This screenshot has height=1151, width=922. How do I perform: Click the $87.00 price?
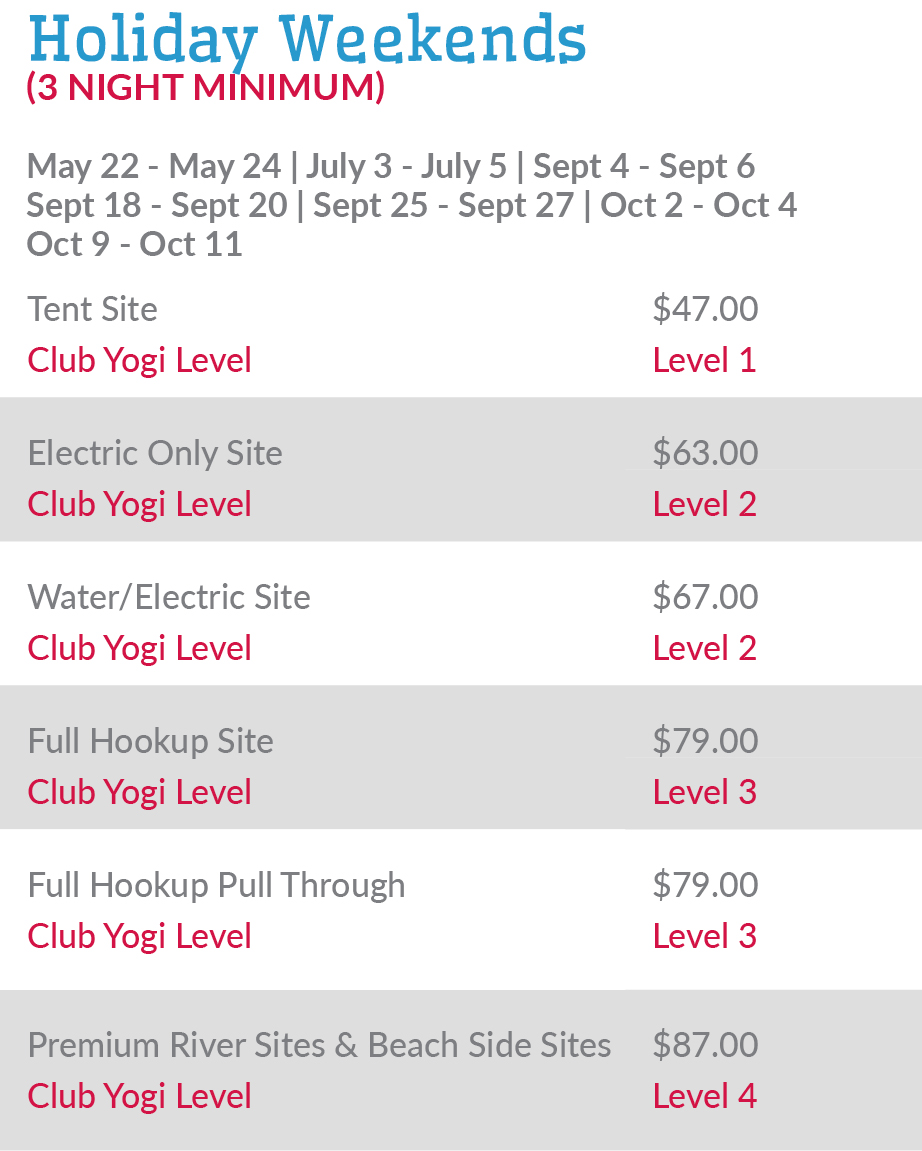[x=705, y=1045]
